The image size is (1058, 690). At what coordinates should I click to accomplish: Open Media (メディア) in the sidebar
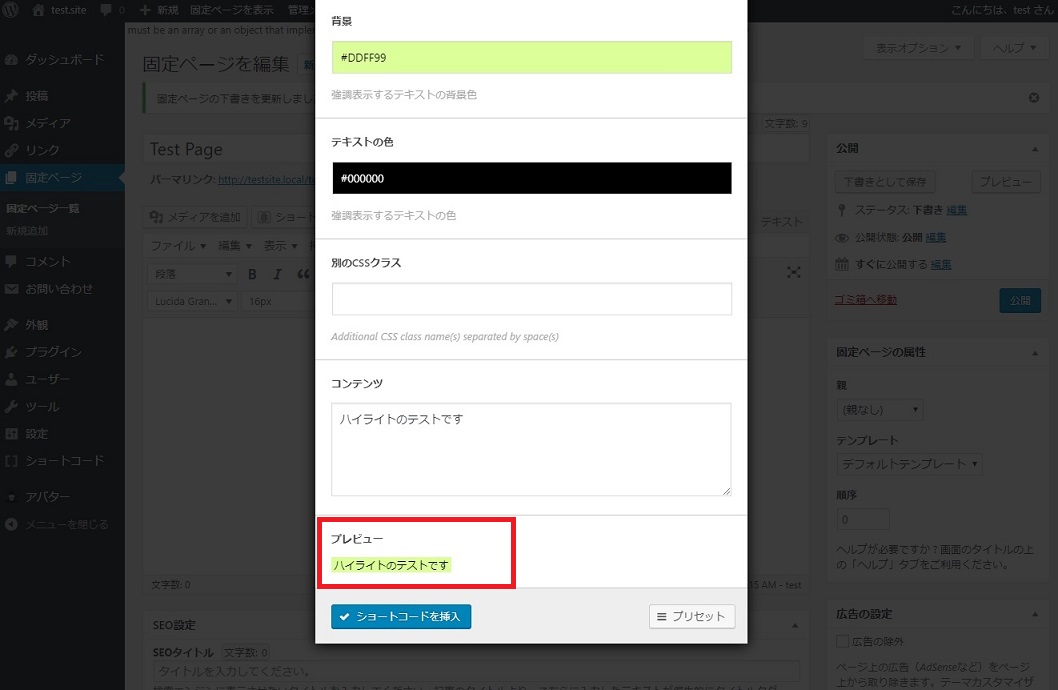pyautogui.click(x=48, y=123)
